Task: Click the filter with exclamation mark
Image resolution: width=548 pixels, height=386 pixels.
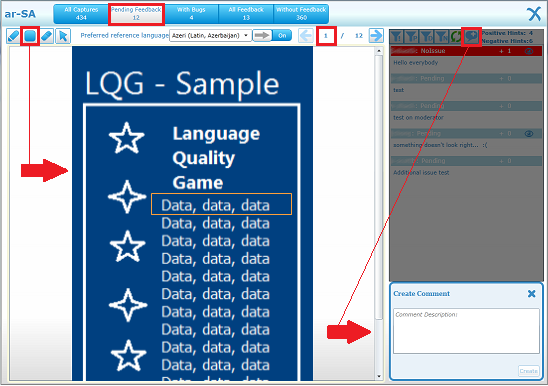Action: tap(397, 36)
